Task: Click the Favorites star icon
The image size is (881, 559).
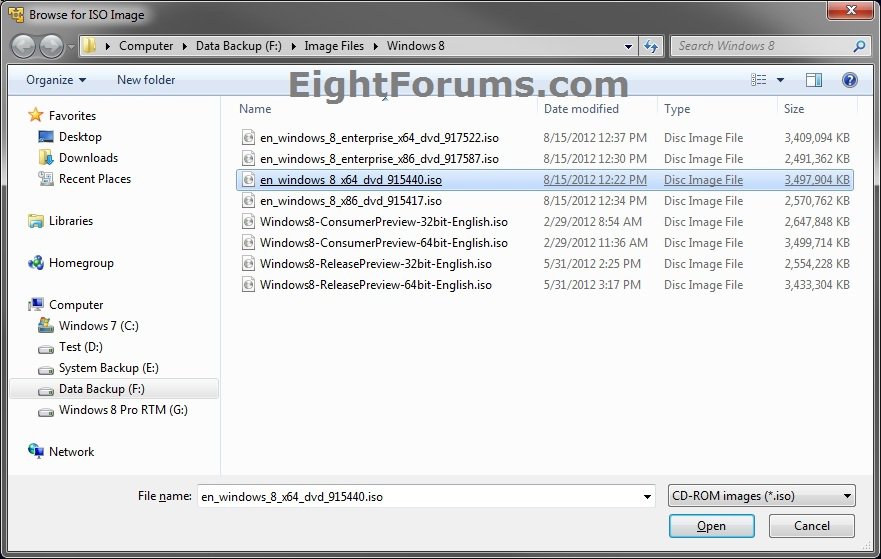Action: pos(35,115)
